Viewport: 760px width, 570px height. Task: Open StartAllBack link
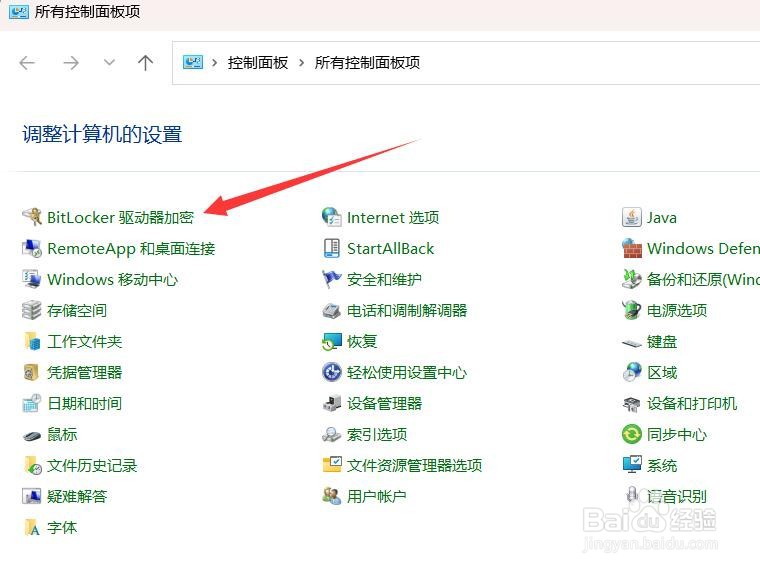[x=391, y=249]
